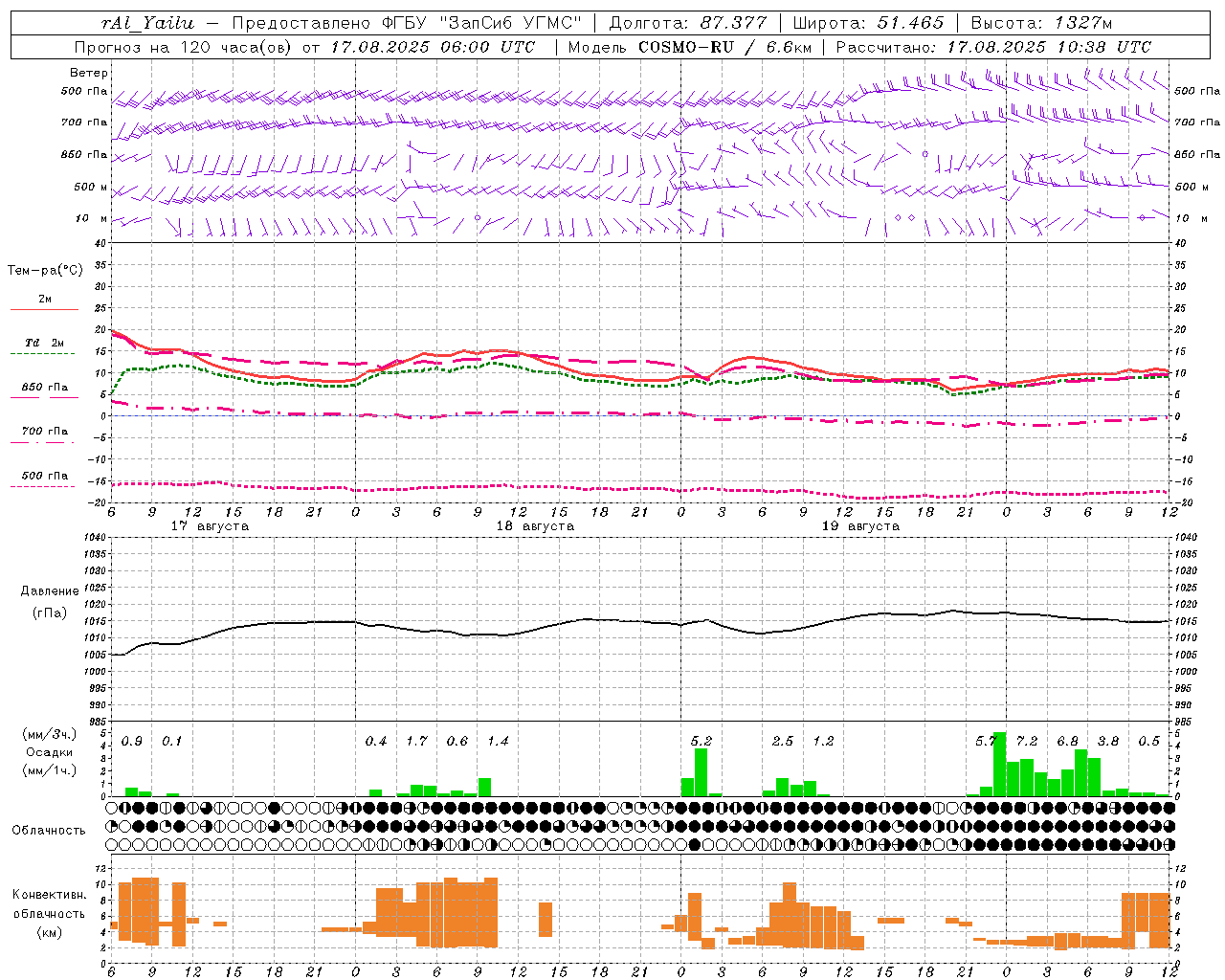Click the 3-hour precipitation value "1.2"

coord(823,741)
